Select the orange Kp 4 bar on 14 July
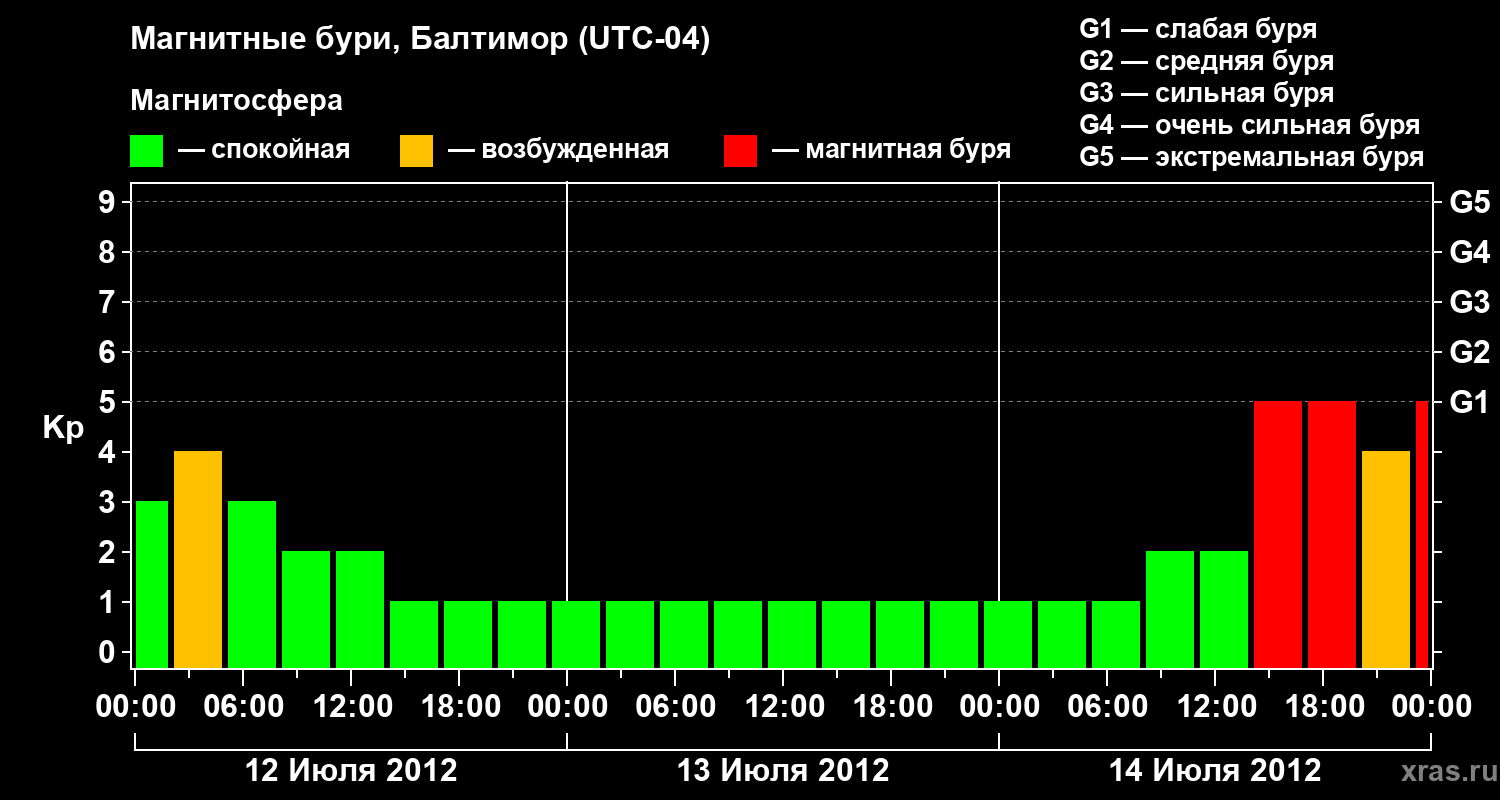The width and height of the screenshot is (1500, 800). point(1386,559)
